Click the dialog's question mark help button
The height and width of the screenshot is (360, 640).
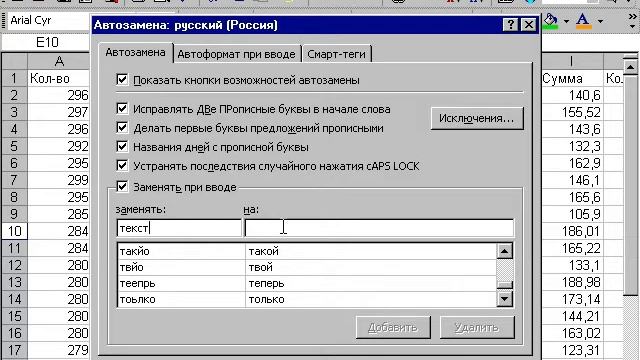pyautogui.click(x=511, y=25)
